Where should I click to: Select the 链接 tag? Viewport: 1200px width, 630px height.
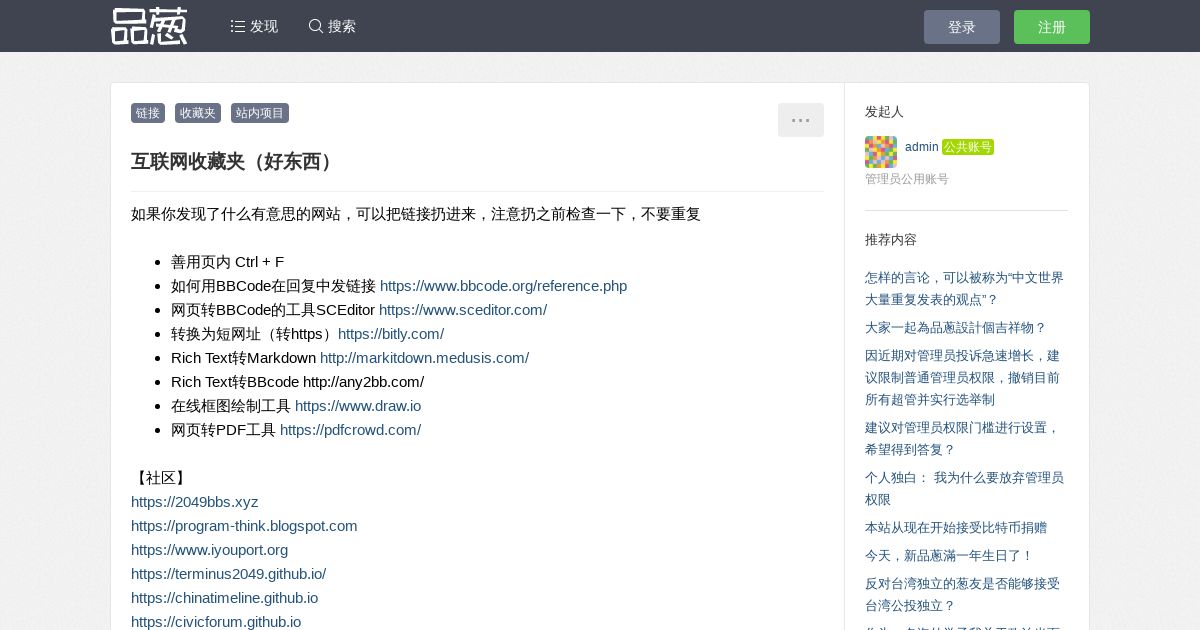pos(148,113)
